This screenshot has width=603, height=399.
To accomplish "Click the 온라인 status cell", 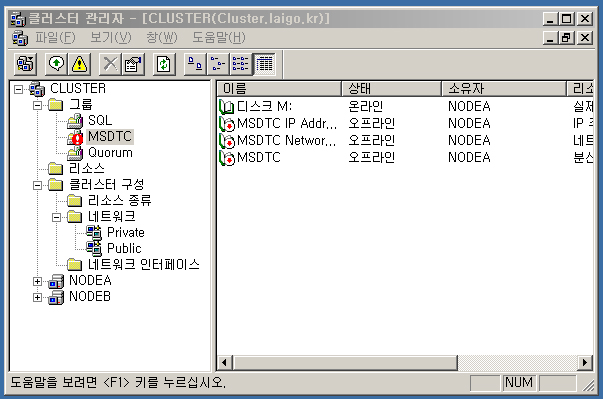I will click(365, 106).
